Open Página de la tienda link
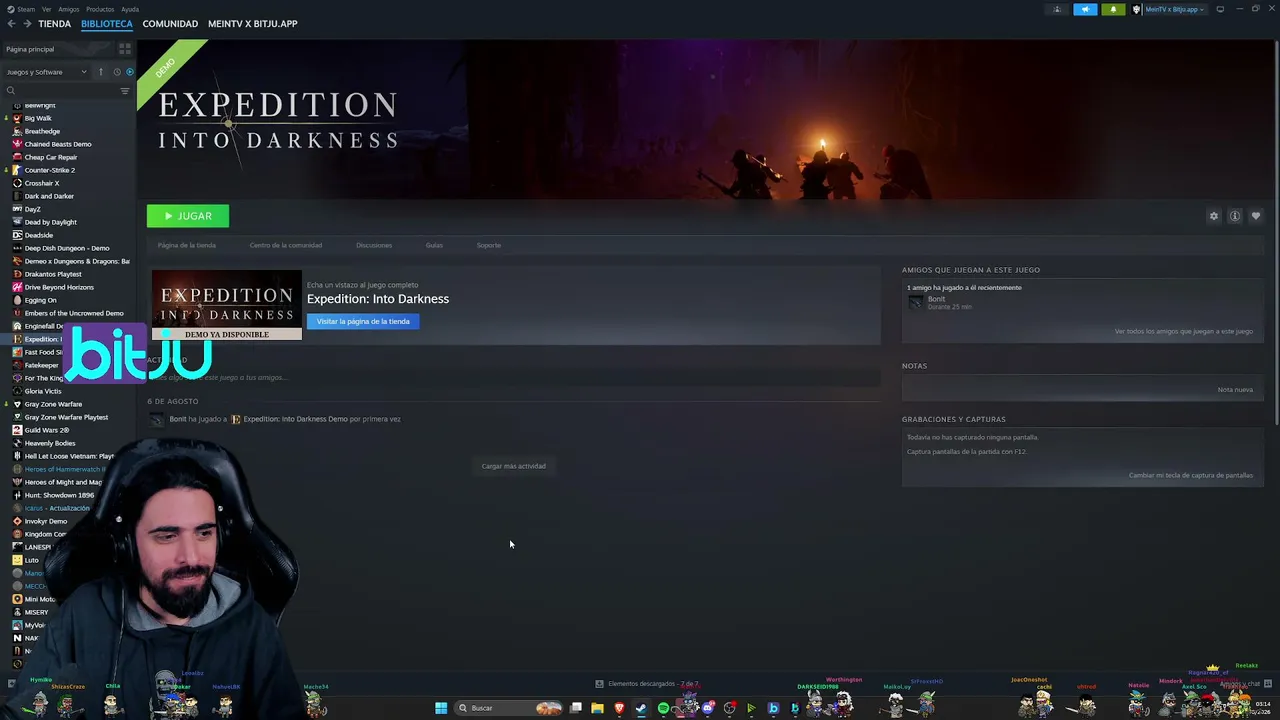This screenshot has width=1280, height=720. pos(187,245)
